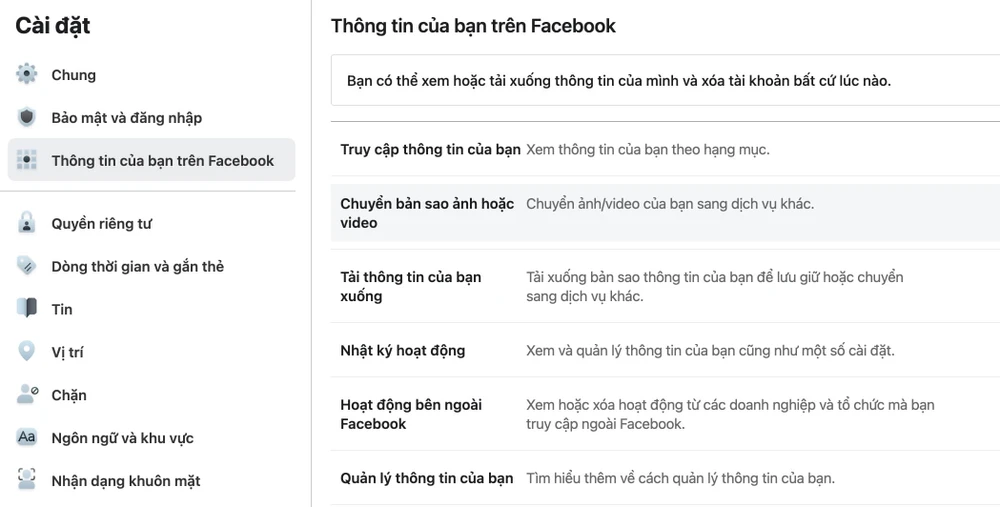Image resolution: width=1000 pixels, height=507 pixels.
Task: Click the grid icon for Thông tin của bạn
Action: (x=27, y=161)
